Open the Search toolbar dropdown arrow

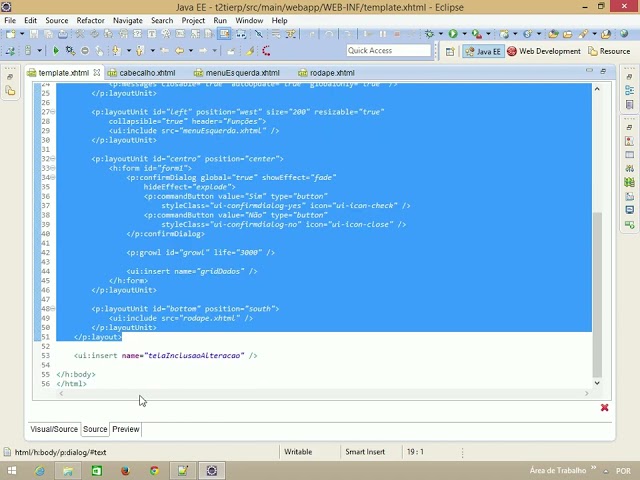coord(594,34)
